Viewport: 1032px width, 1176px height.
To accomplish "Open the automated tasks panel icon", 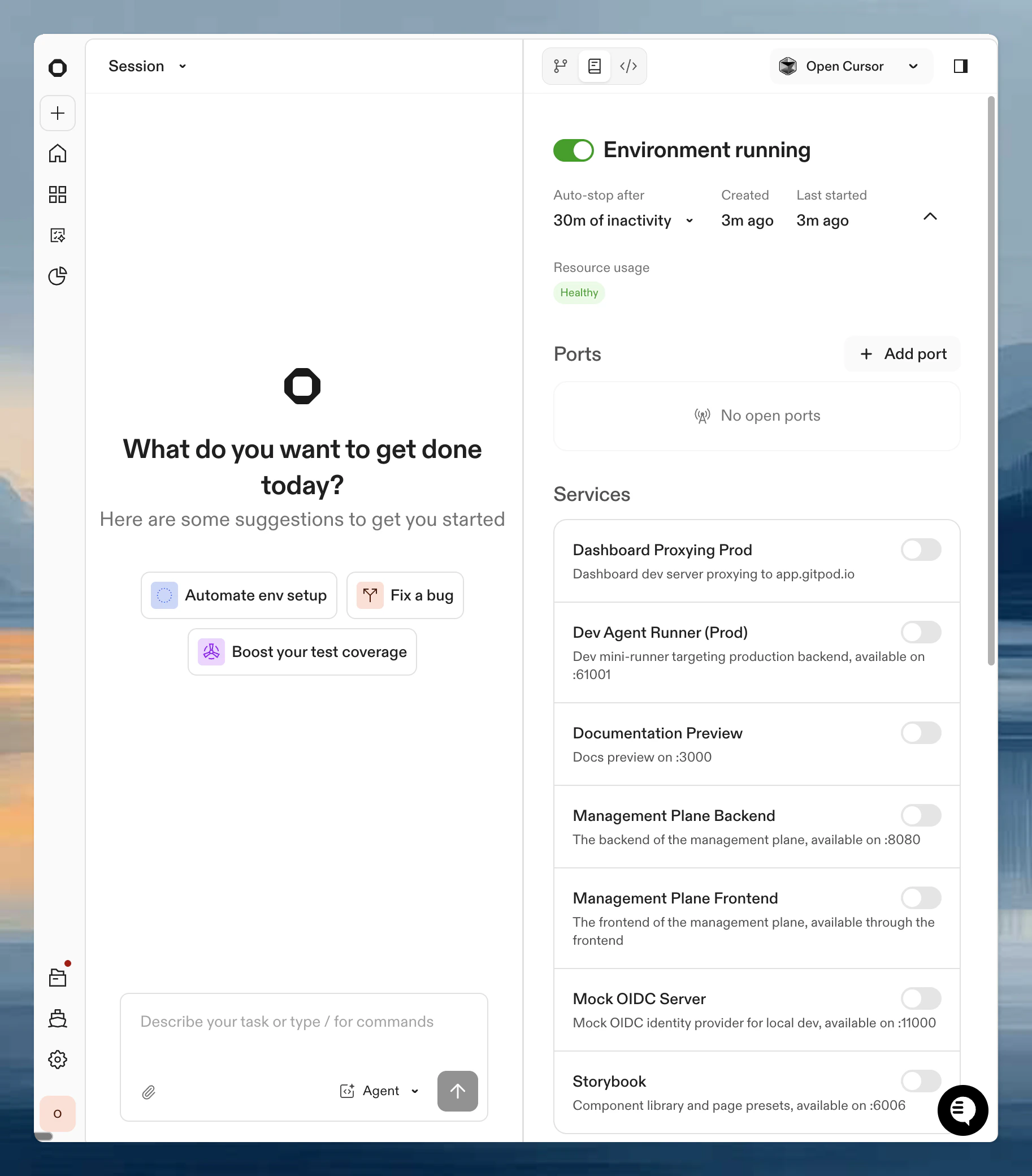I will pyautogui.click(x=58, y=235).
